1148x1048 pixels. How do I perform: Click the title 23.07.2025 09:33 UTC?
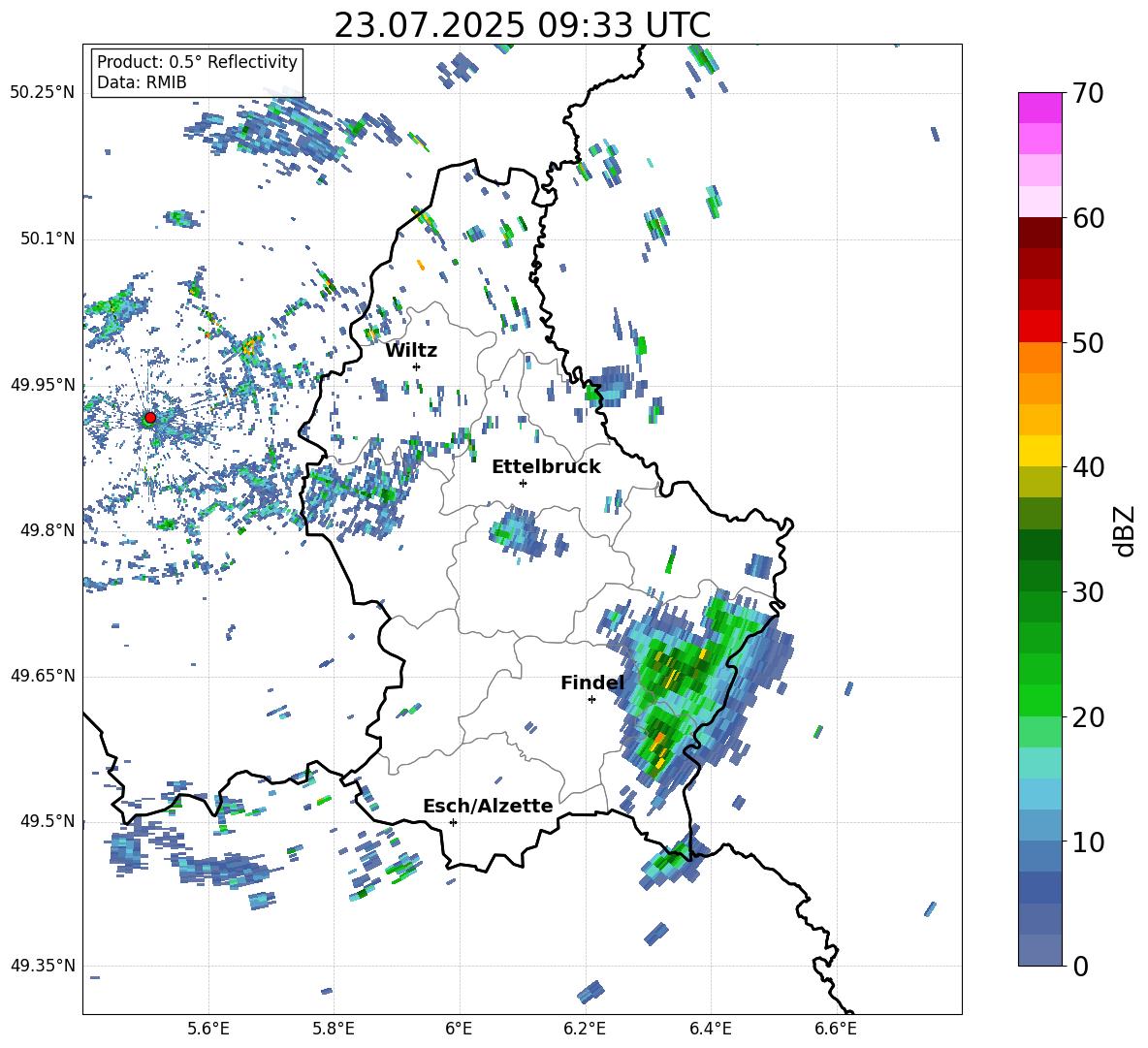(x=522, y=25)
